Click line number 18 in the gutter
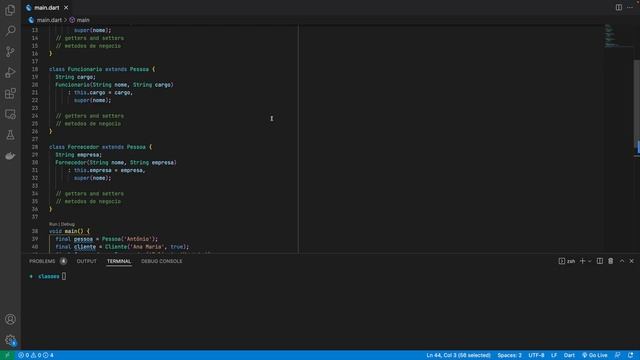The height and width of the screenshot is (360, 640). (x=35, y=69)
